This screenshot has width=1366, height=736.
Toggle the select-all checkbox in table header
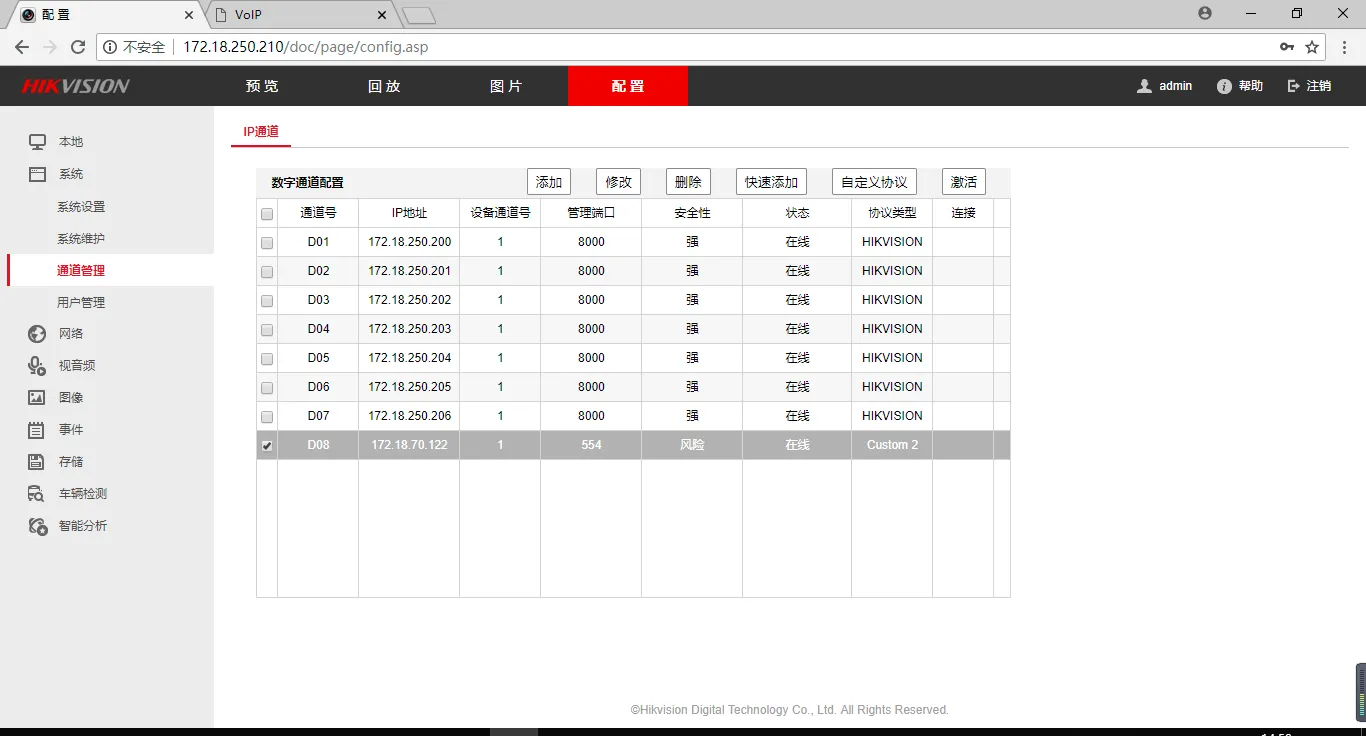tap(266, 212)
